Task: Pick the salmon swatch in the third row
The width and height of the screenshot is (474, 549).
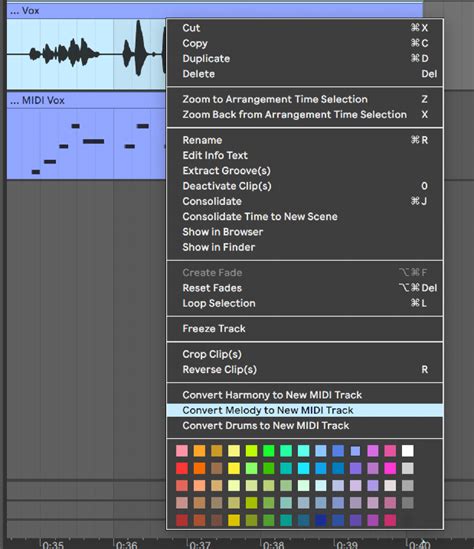Action: coord(182,486)
